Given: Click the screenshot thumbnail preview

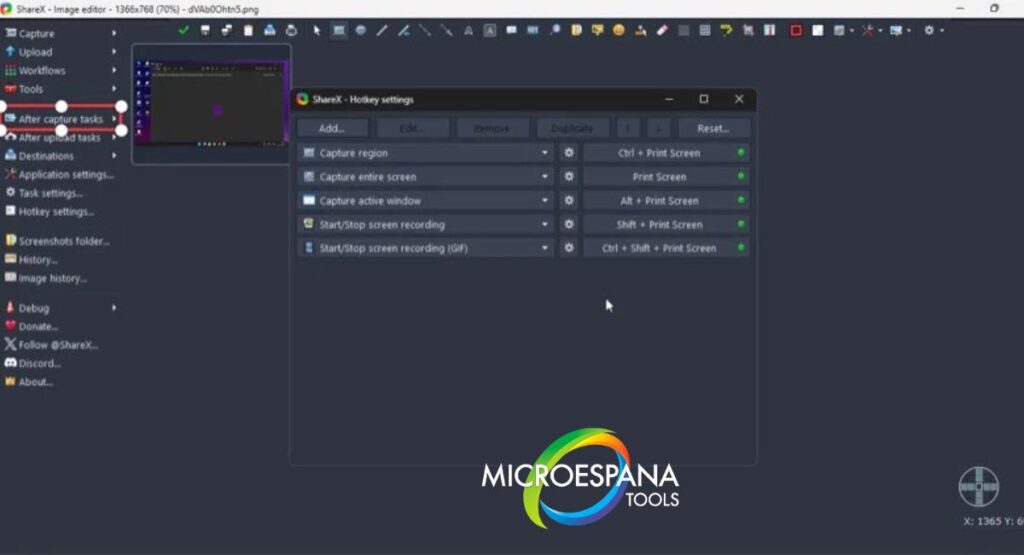Looking at the screenshot, I should click(211, 103).
